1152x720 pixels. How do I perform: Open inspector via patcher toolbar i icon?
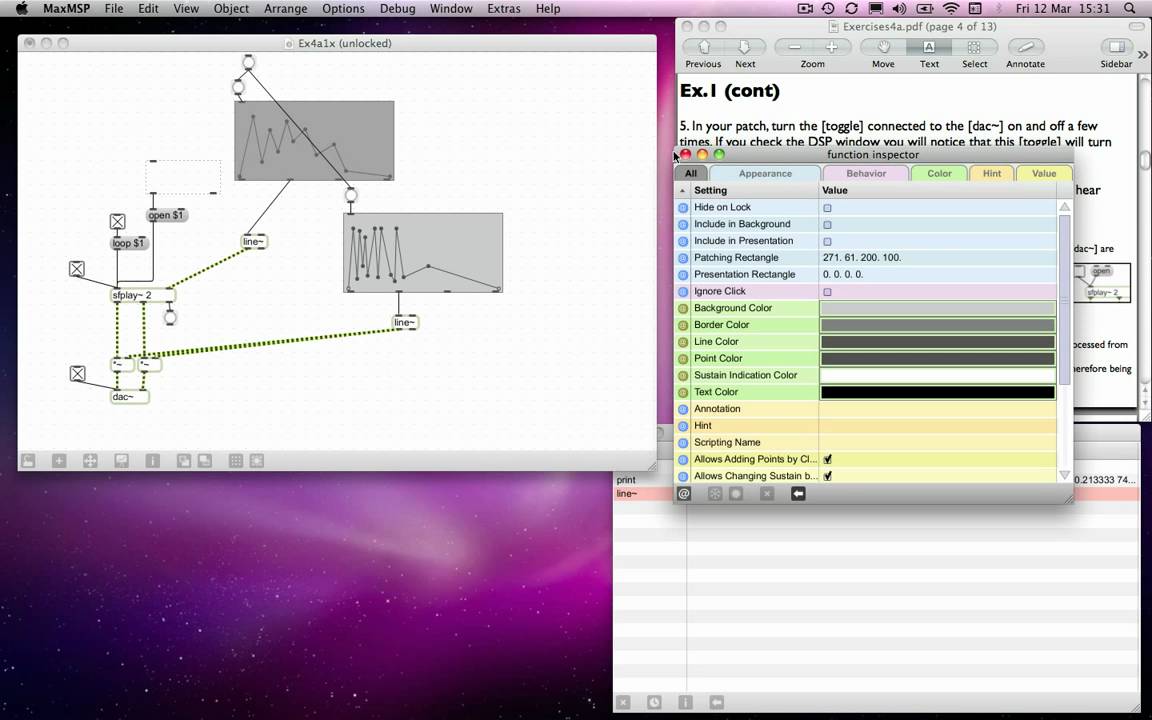tap(152, 461)
